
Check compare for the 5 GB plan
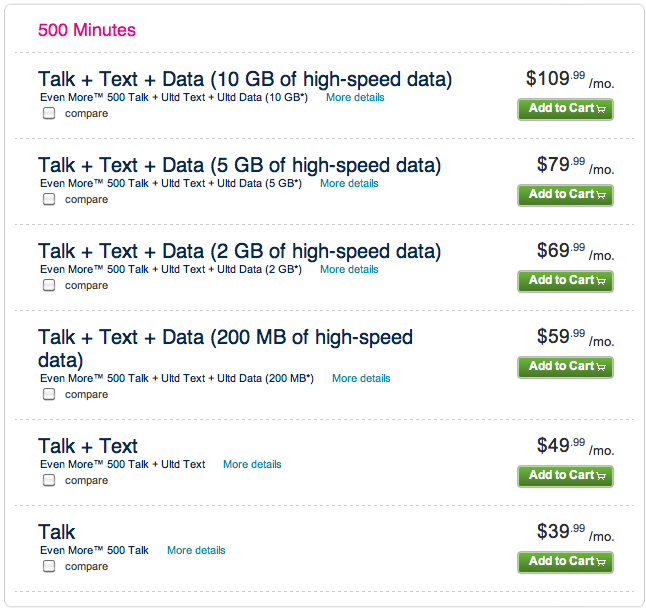click(x=49, y=199)
